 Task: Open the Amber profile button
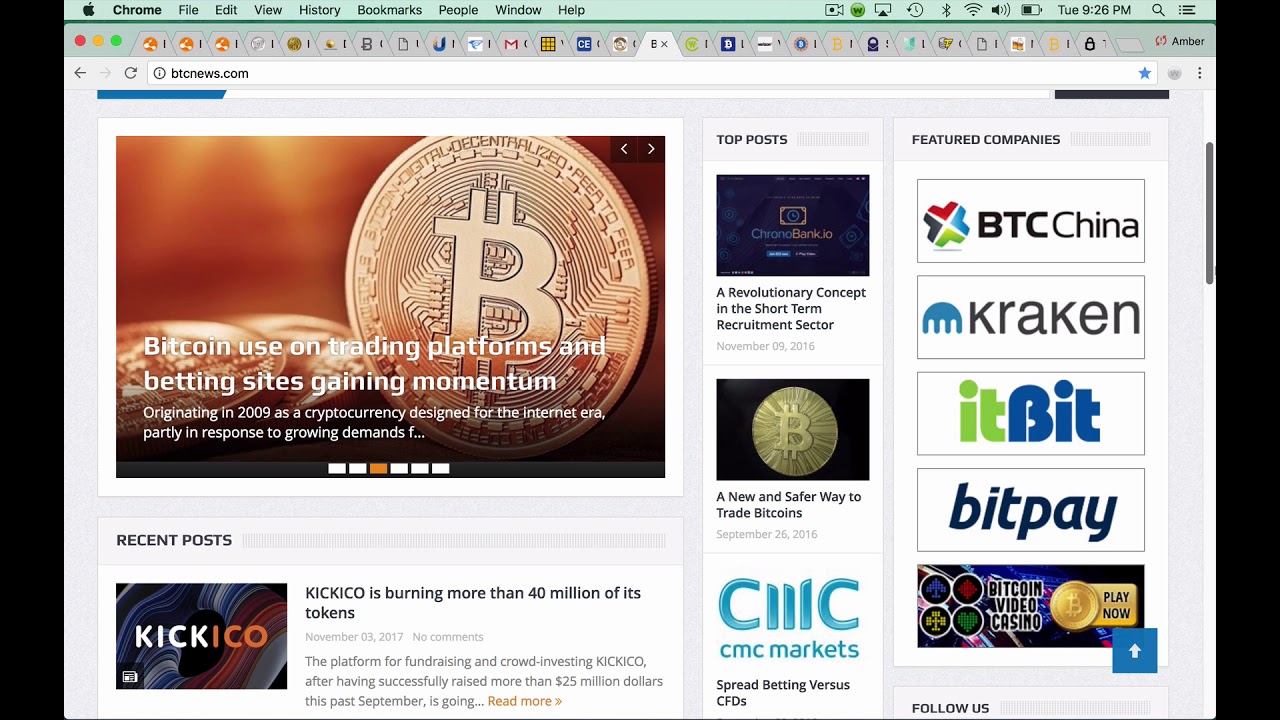[x=1180, y=41]
